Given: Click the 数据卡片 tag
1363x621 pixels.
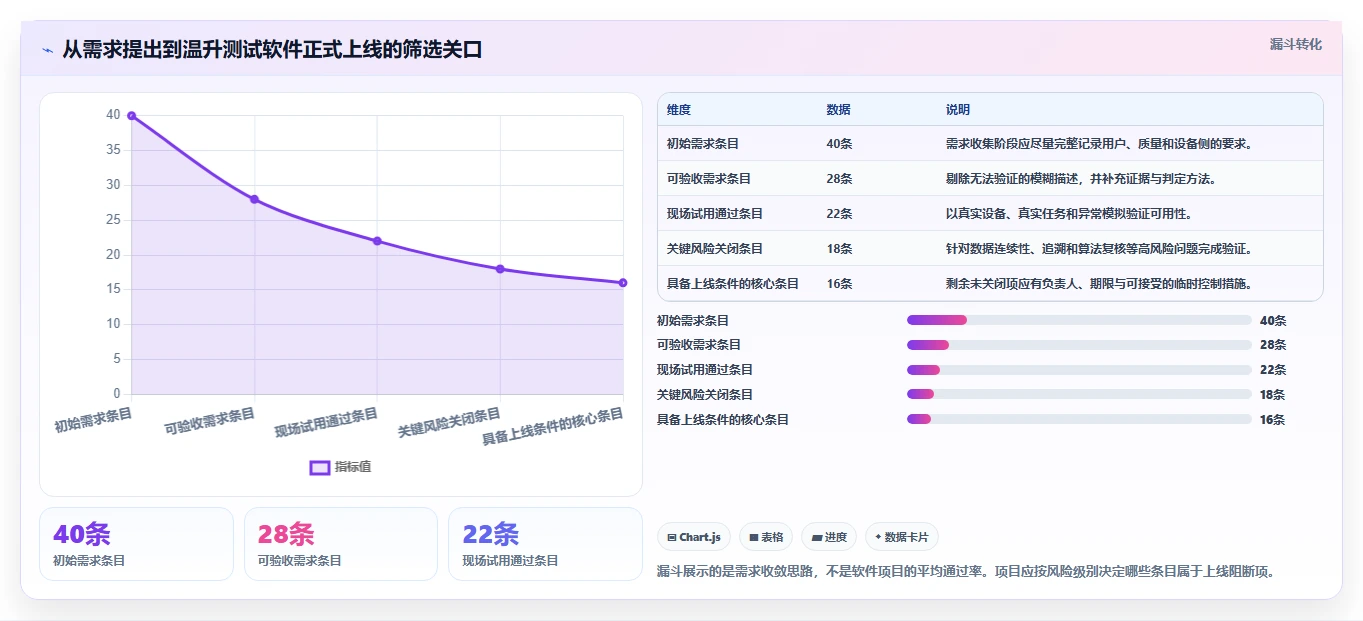Looking at the screenshot, I should 901,537.
